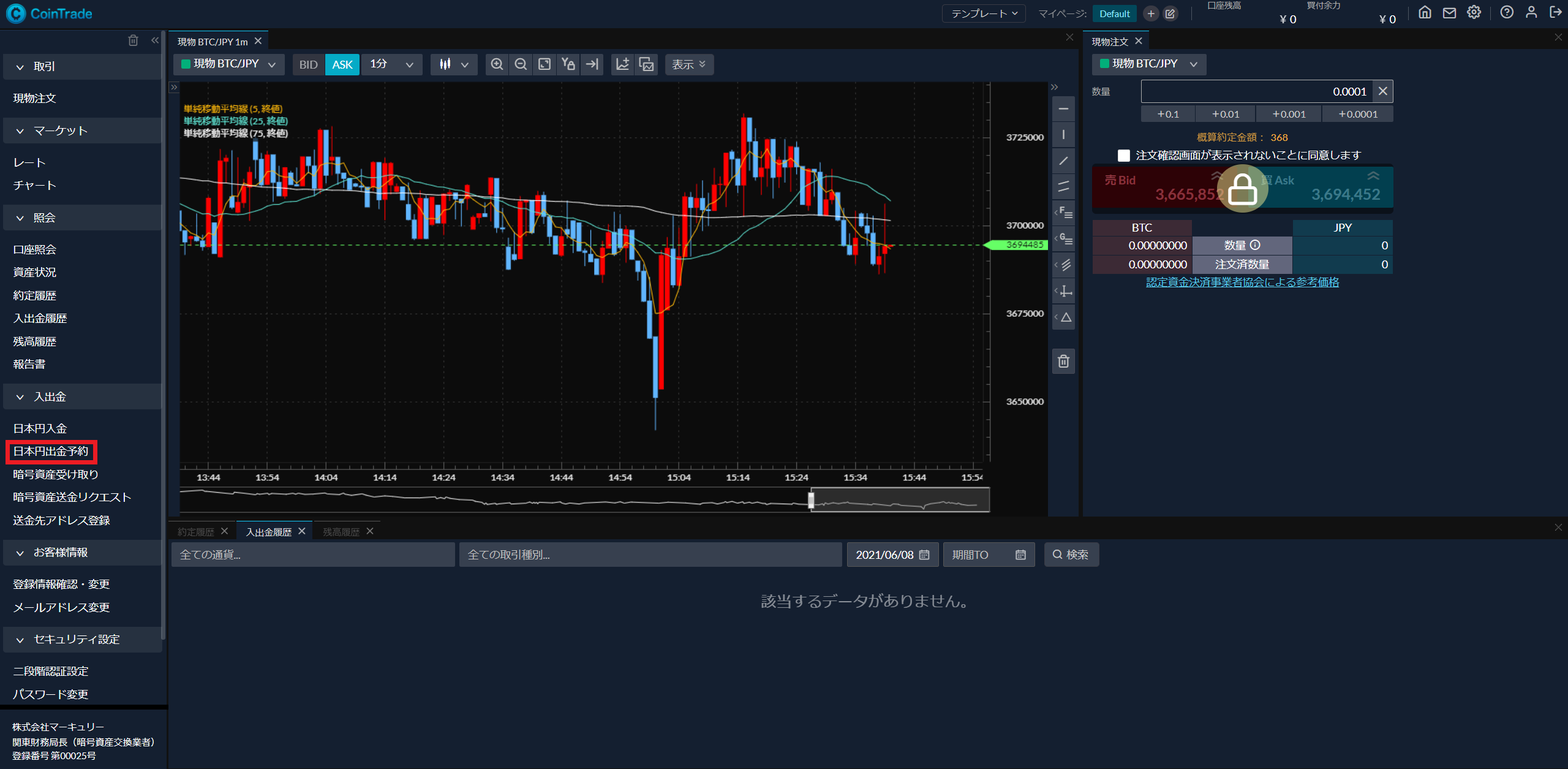1568x769 pixels.
Task: Open 日本円出金予約 in the sidebar
Action: [51, 452]
